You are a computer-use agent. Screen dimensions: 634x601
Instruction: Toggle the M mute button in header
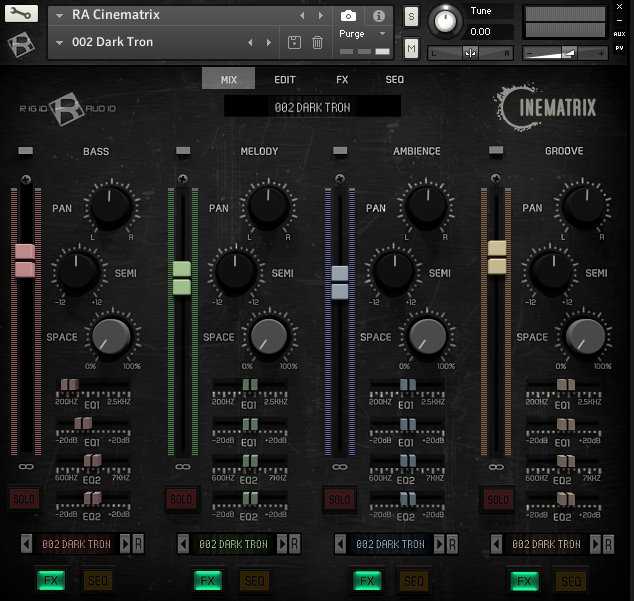tap(411, 49)
